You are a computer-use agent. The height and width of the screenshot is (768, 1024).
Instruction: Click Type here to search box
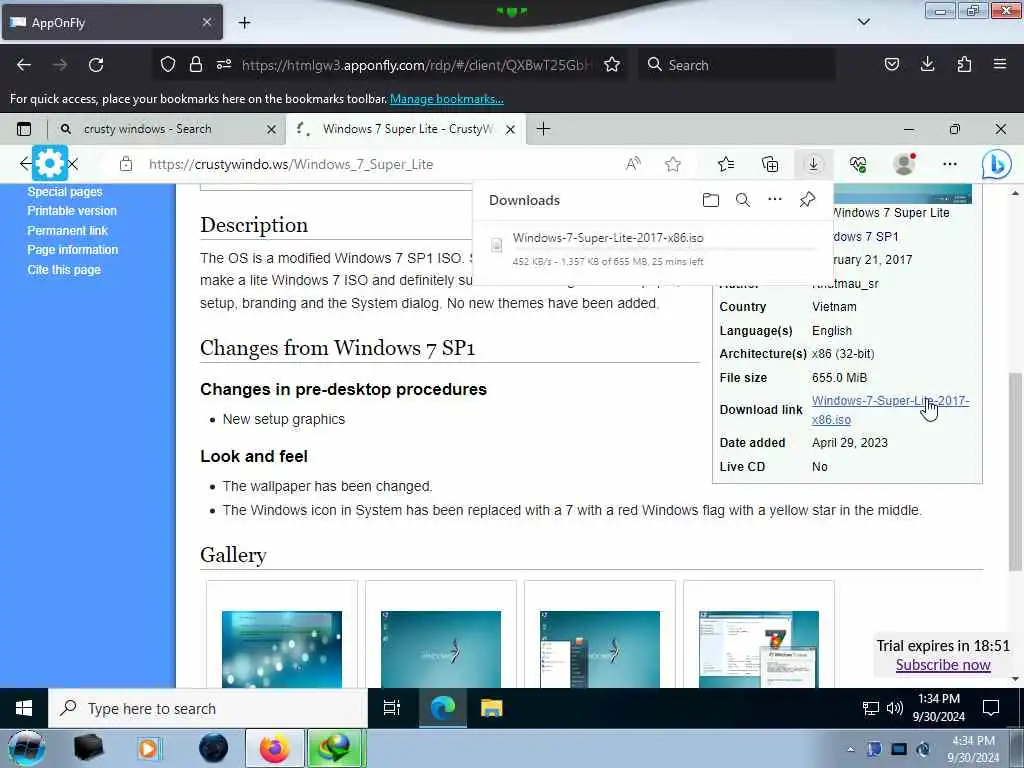point(208,708)
